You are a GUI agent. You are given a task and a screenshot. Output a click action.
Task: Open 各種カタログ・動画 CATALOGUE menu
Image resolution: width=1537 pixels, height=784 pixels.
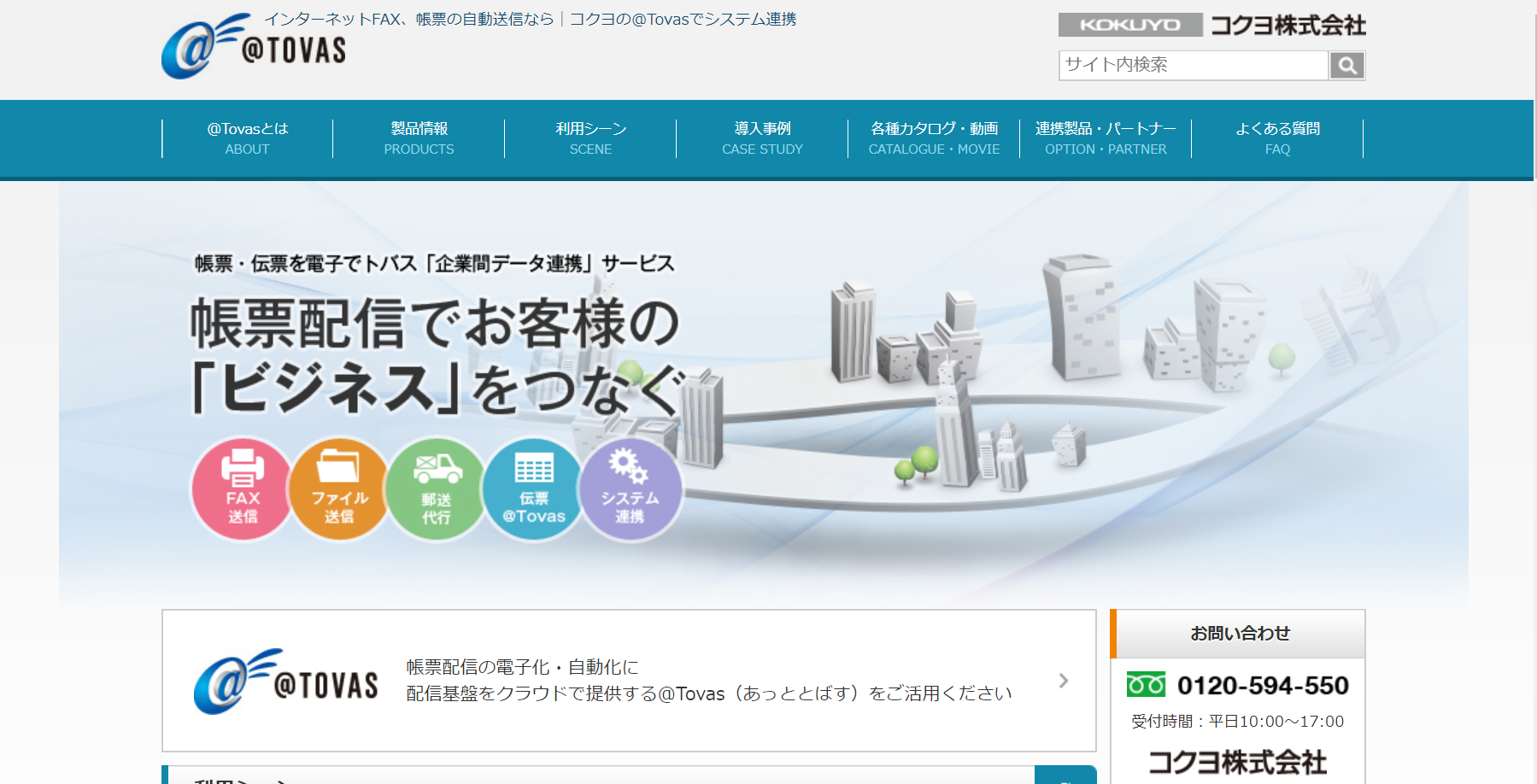(934, 138)
